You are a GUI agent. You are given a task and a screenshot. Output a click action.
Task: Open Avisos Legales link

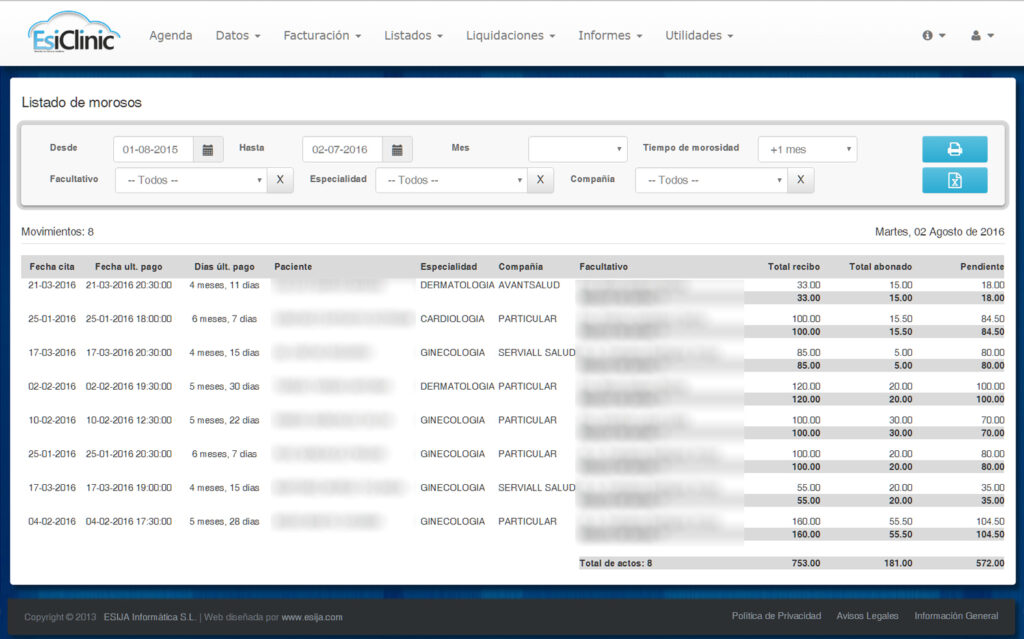point(867,615)
